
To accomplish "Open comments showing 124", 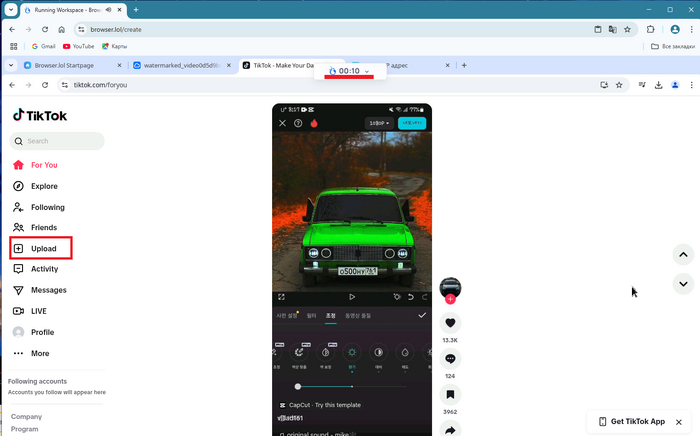I will tap(450, 359).
